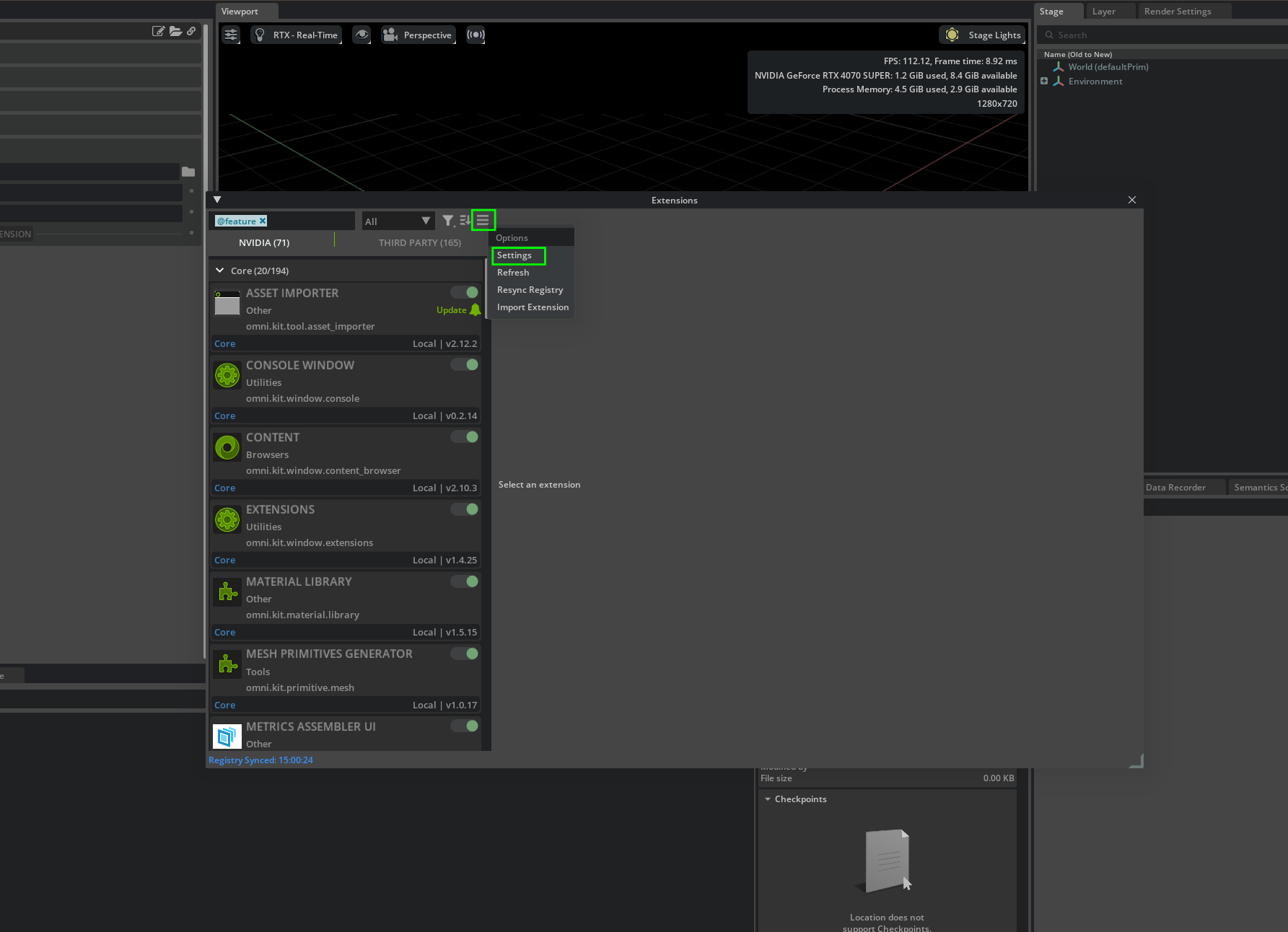Click the Environment prim icon in Stage
The height and width of the screenshot is (932, 1288).
(x=1059, y=82)
